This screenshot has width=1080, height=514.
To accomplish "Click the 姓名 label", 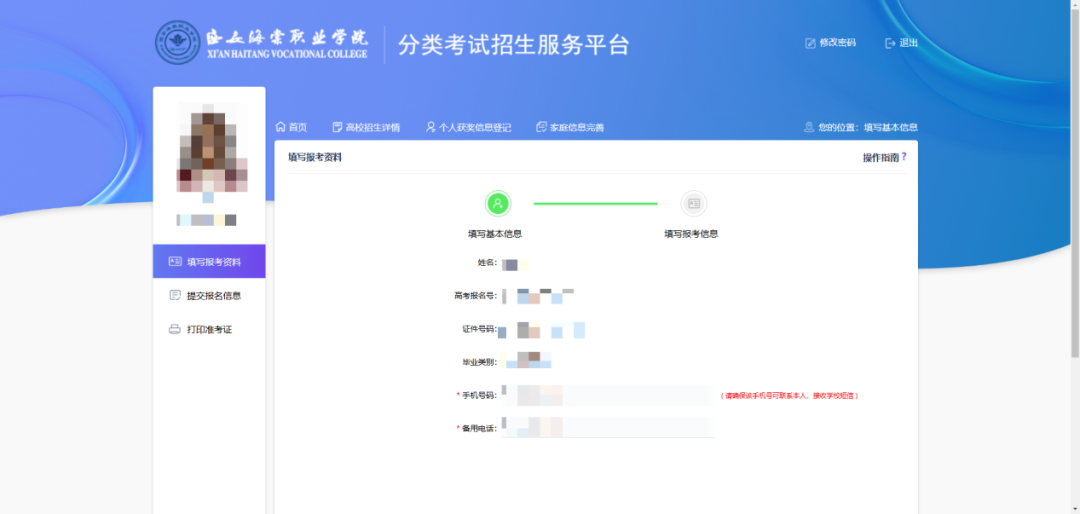I will (488, 263).
